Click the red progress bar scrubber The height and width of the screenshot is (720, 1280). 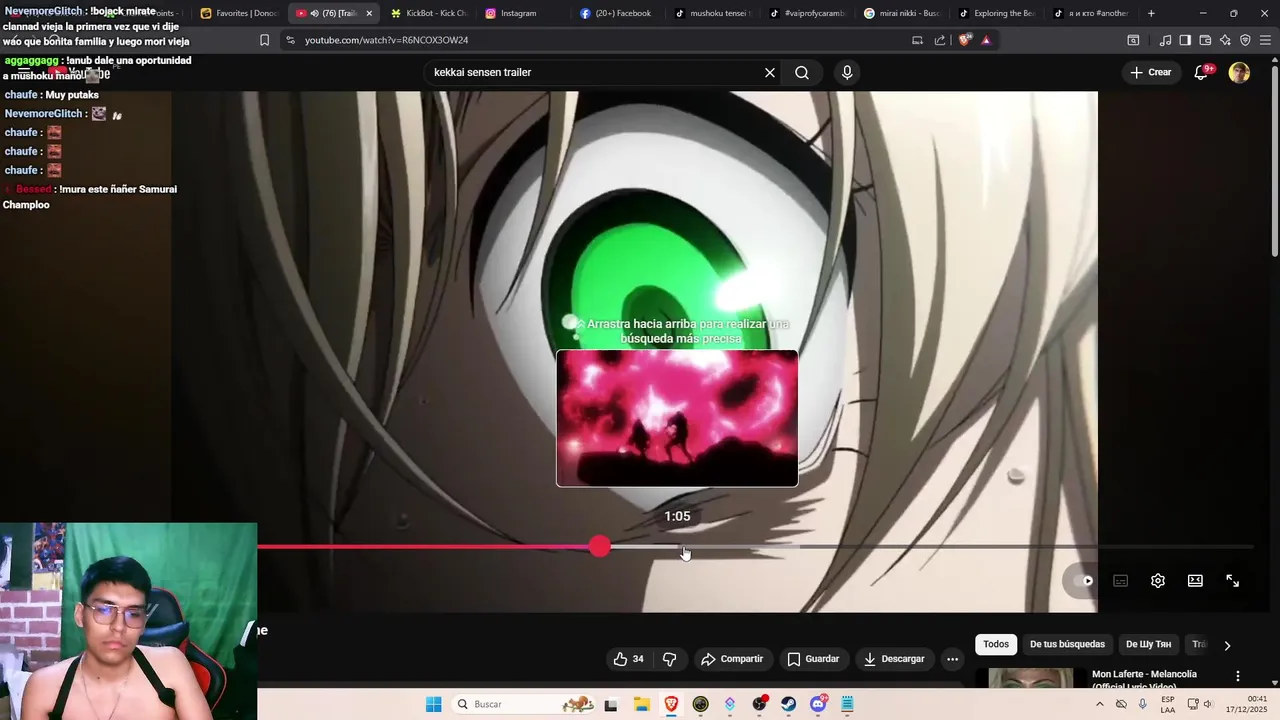point(599,546)
